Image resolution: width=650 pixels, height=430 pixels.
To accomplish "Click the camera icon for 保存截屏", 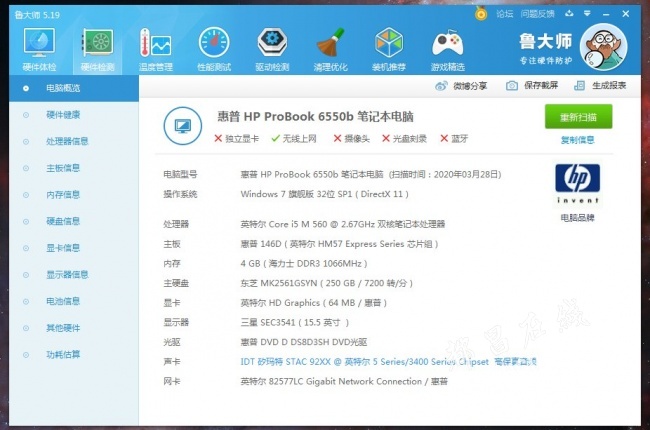I will tap(512, 86).
